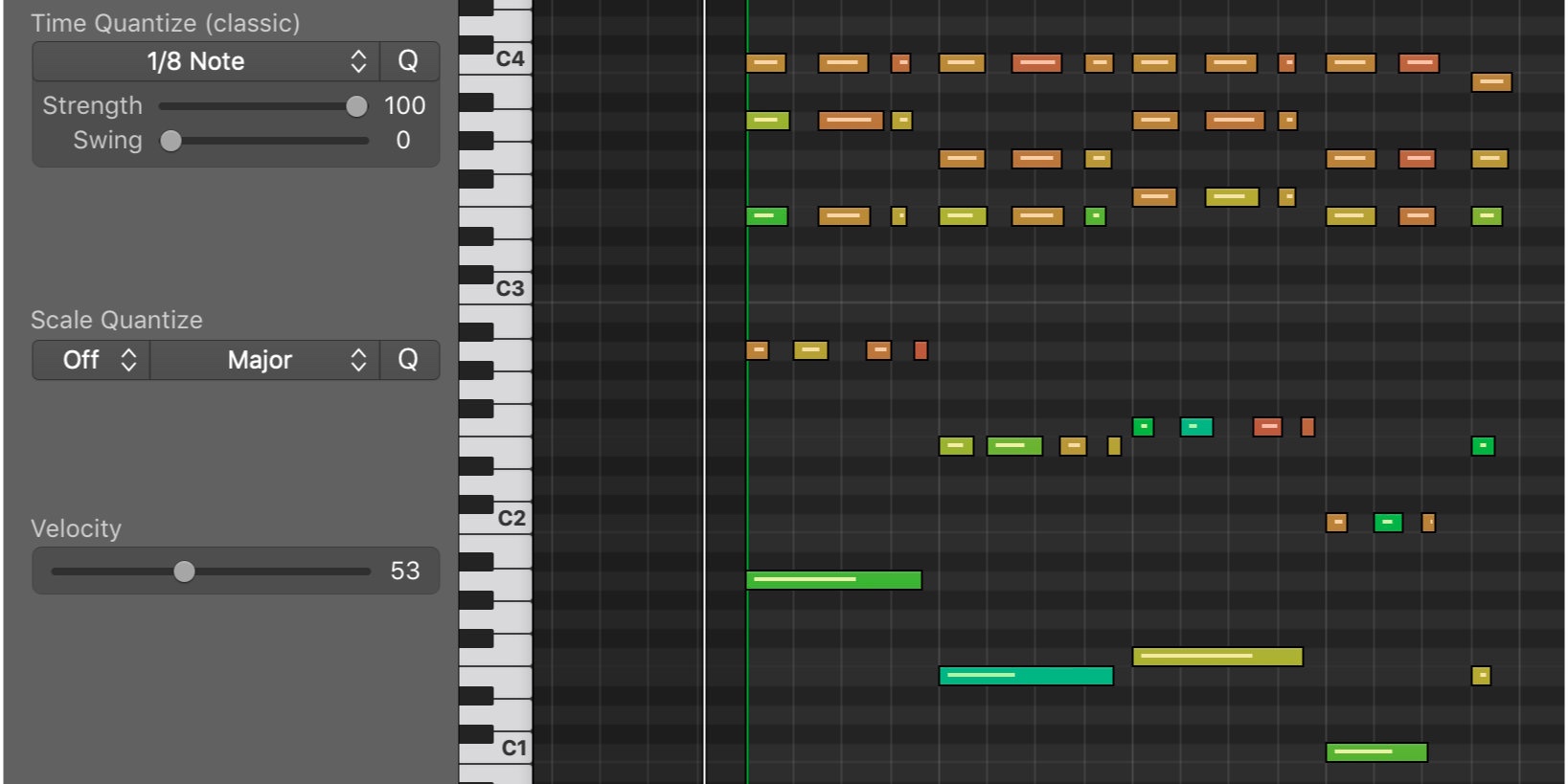Select the long teal bass note above C1
Viewport: 1568px width, 784px height.
(x=1025, y=676)
